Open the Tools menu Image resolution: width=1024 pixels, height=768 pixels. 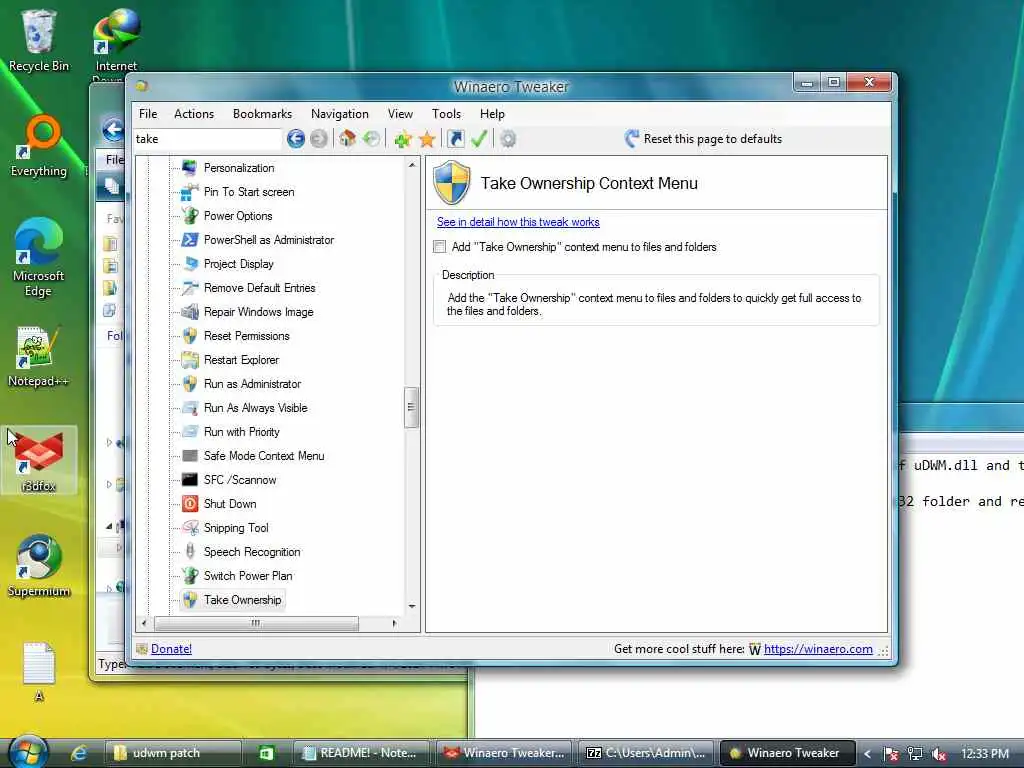pos(446,114)
